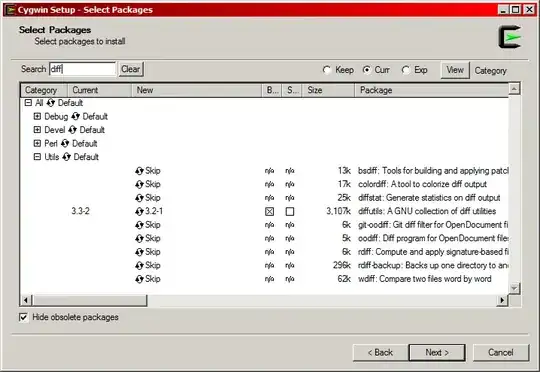The height and width of the screenshot is (372, 540).
Task: Click vertical scrollbar down arrow
Action: pos(514,288)
